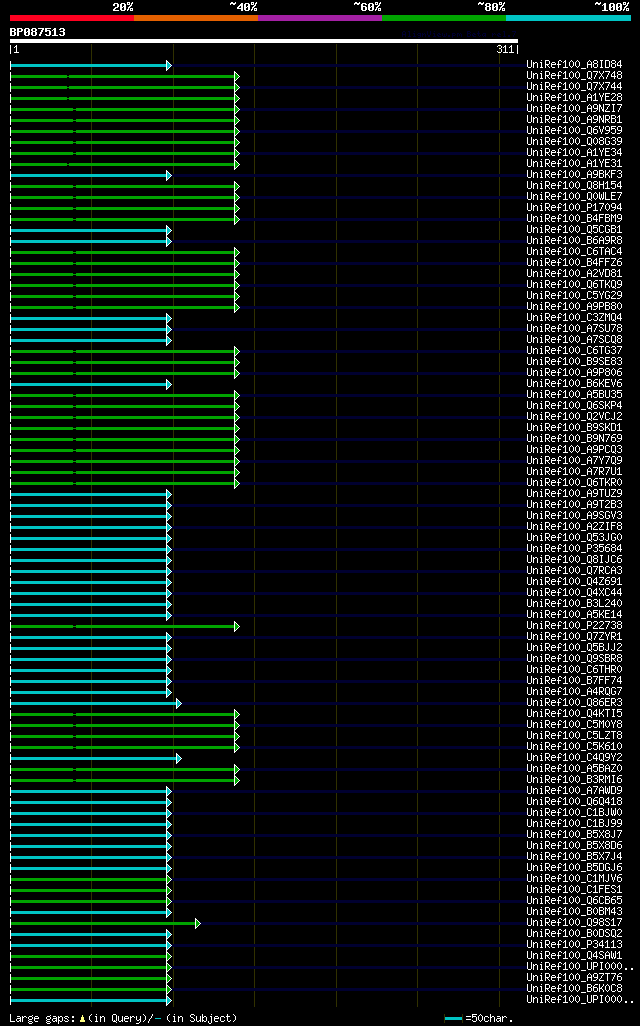Select hit UniRef100_B3RMI6

click(574, 779)
